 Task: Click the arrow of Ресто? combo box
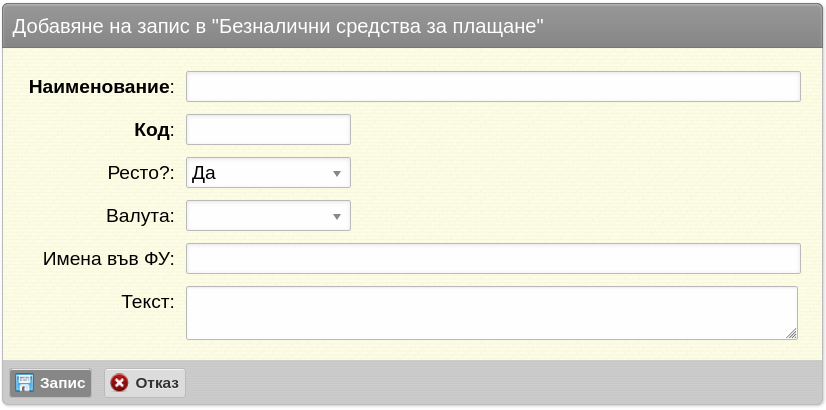337,173
